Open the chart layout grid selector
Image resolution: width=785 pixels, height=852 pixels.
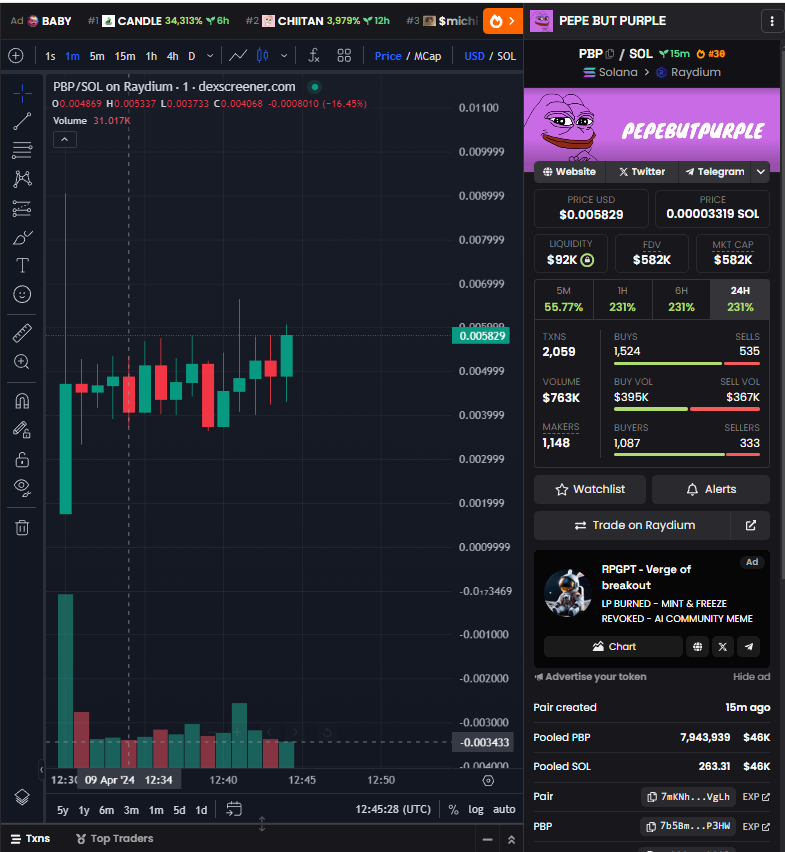(344, 55)
